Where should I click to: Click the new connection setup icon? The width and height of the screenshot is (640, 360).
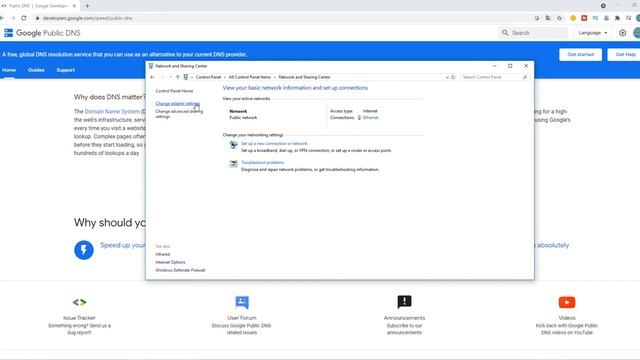pos(233,144)
